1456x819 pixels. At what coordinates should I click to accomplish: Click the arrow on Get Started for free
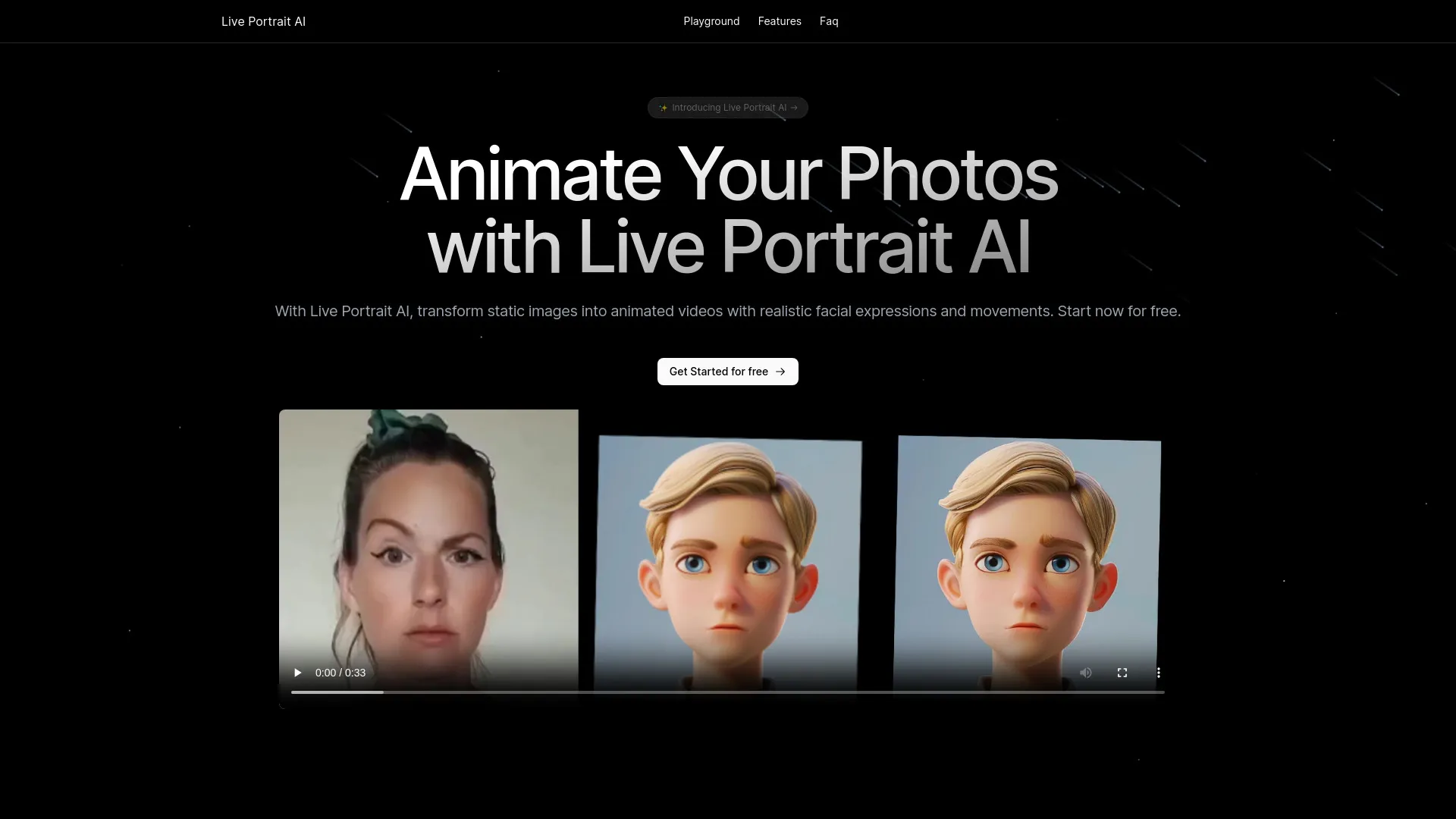[x=780, y=372]
